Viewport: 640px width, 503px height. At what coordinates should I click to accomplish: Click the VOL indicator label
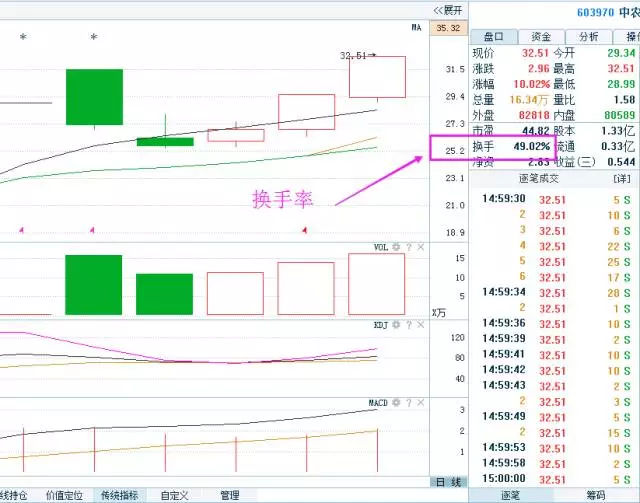pyautogui.click(x=381, y=247)
